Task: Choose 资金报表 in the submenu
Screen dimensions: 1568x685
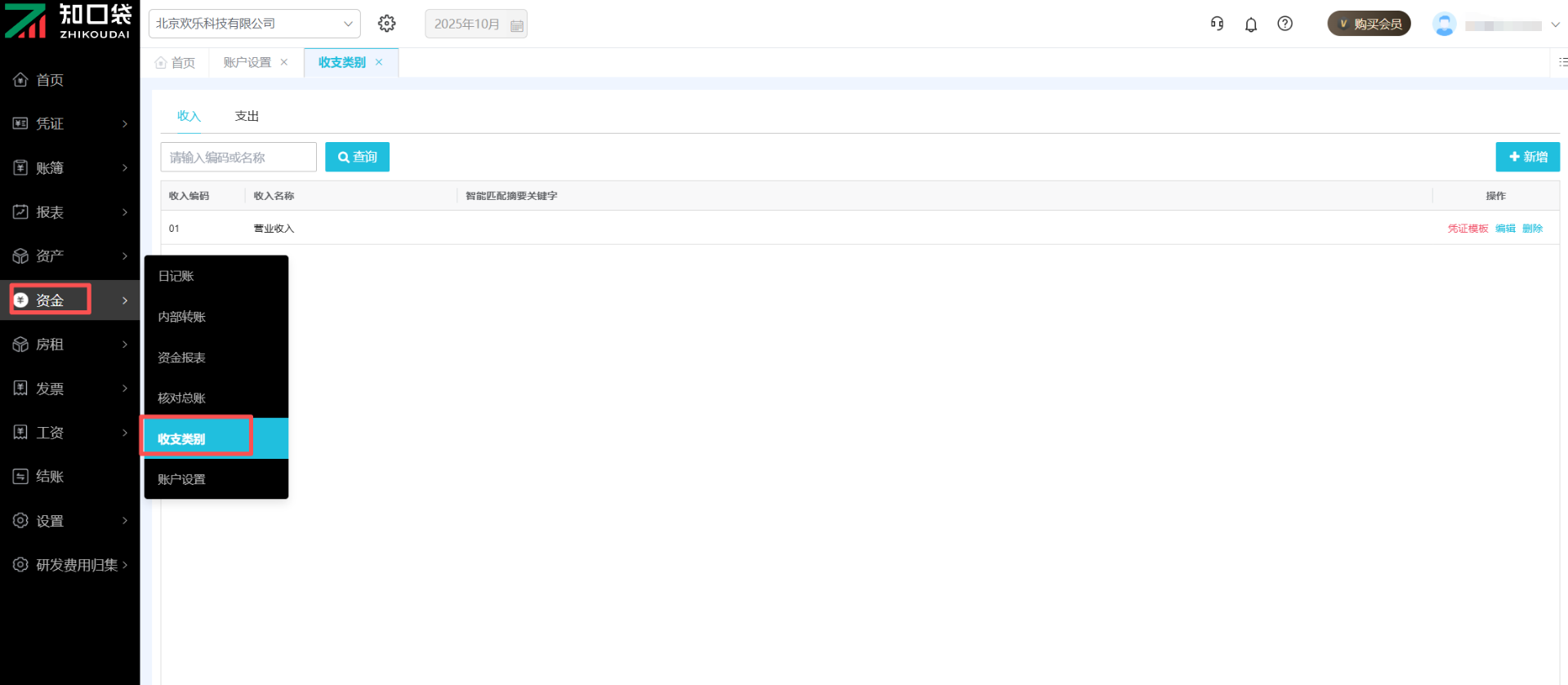Action: click(x=181, y=358)
